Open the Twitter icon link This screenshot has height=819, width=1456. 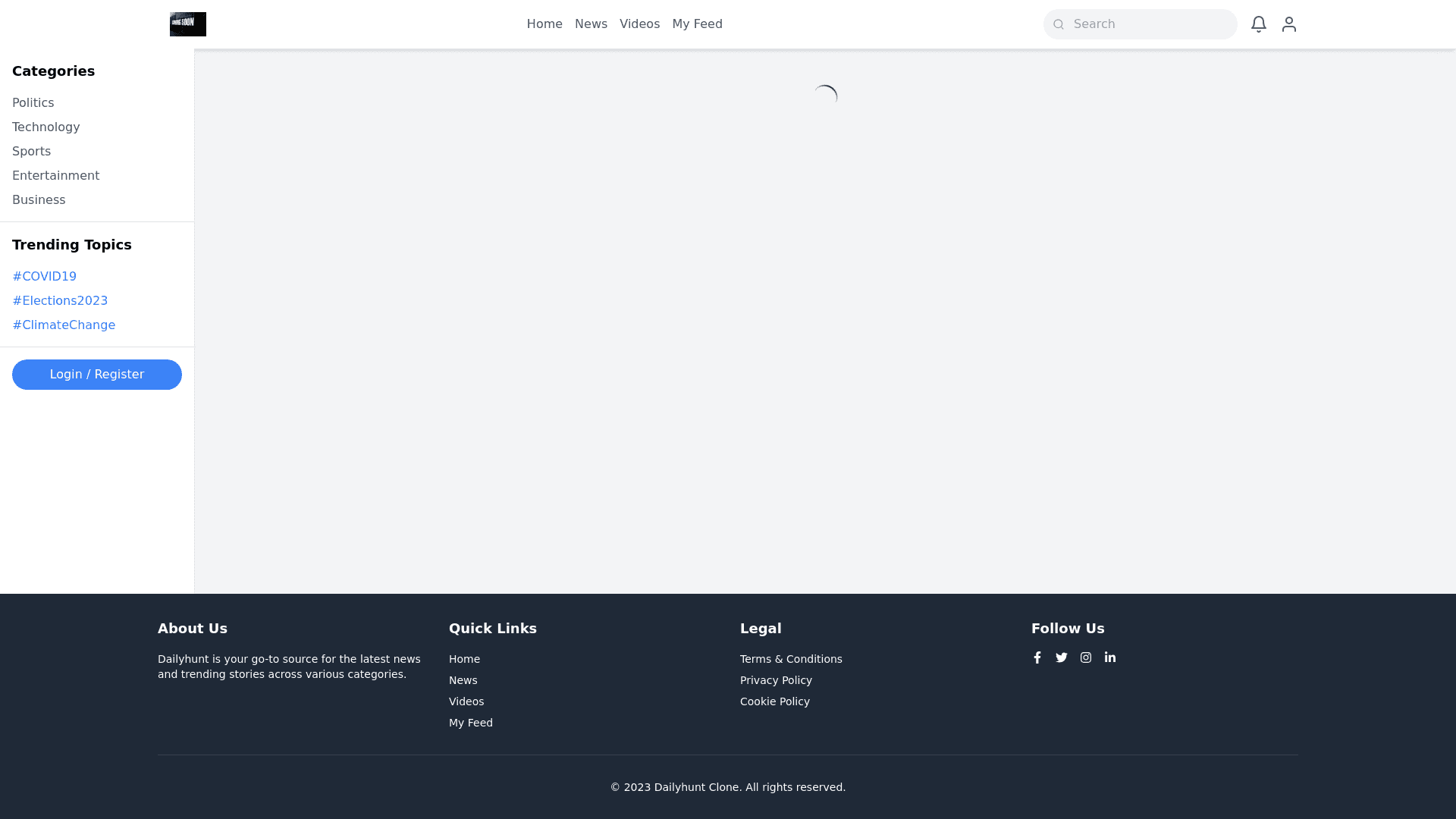coord(1061,657)
